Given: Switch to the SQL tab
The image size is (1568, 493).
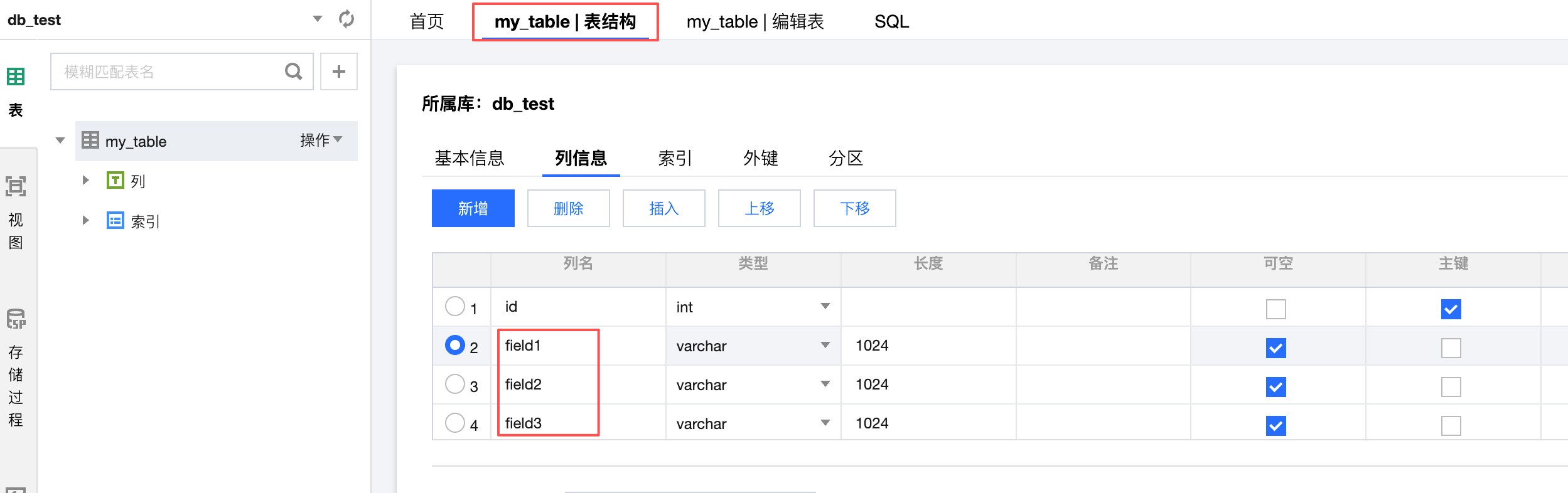Looking at the screenshot, I should tap(891, 22).
